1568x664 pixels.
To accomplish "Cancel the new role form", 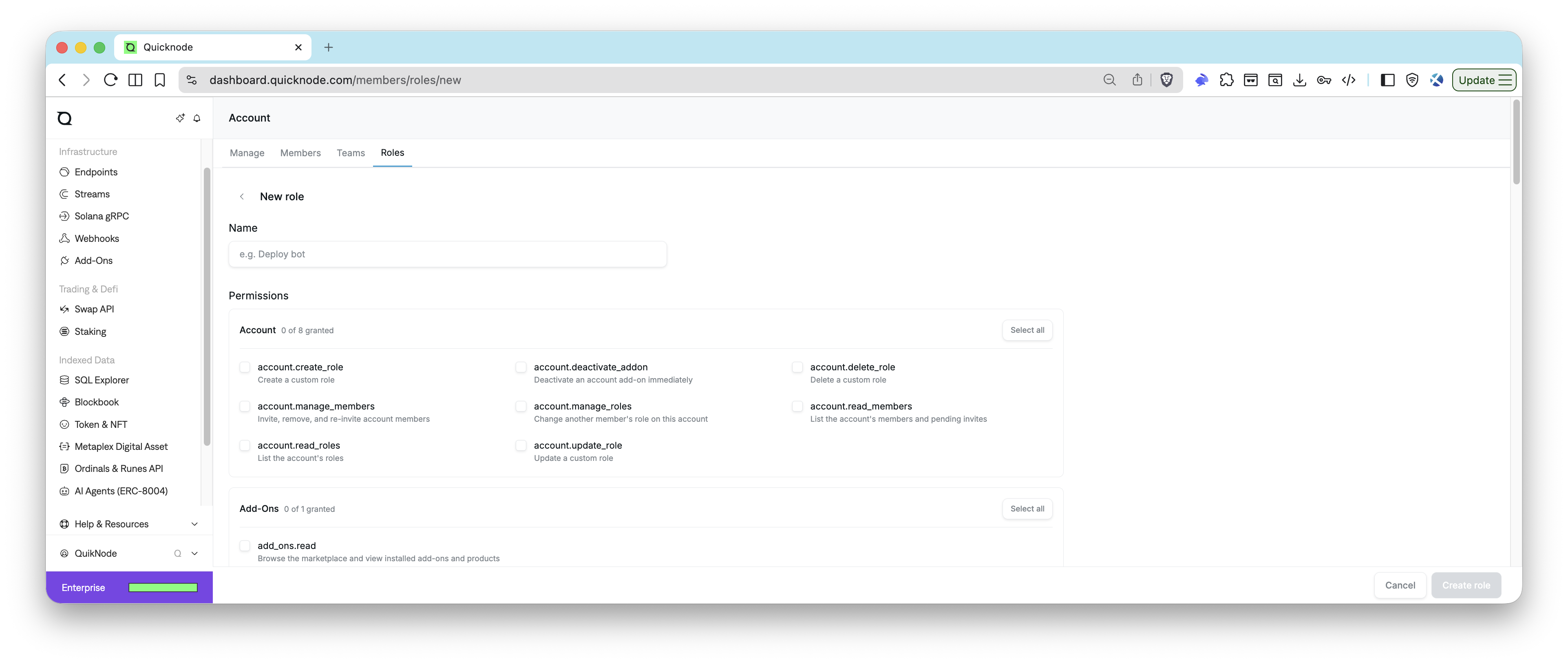I will (x=1399, y=585).
